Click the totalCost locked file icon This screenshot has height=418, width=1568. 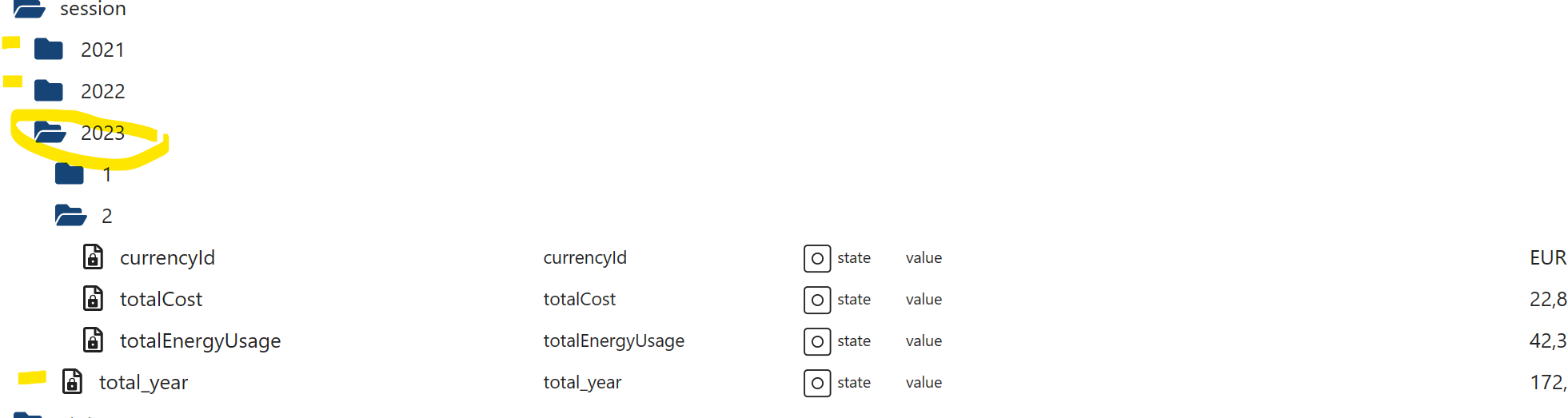[x=94, y=299]
